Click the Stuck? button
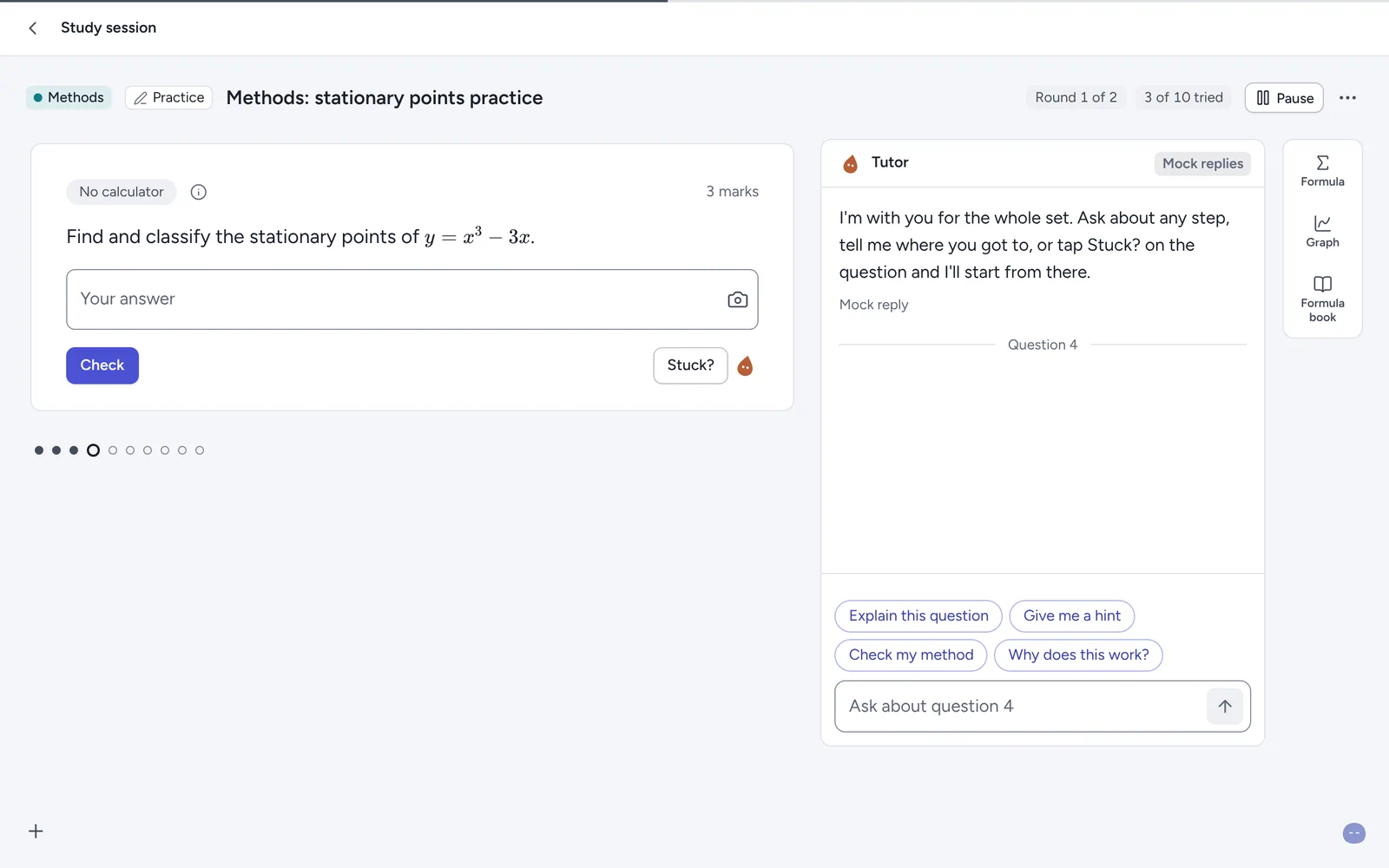 pos(690,365)
